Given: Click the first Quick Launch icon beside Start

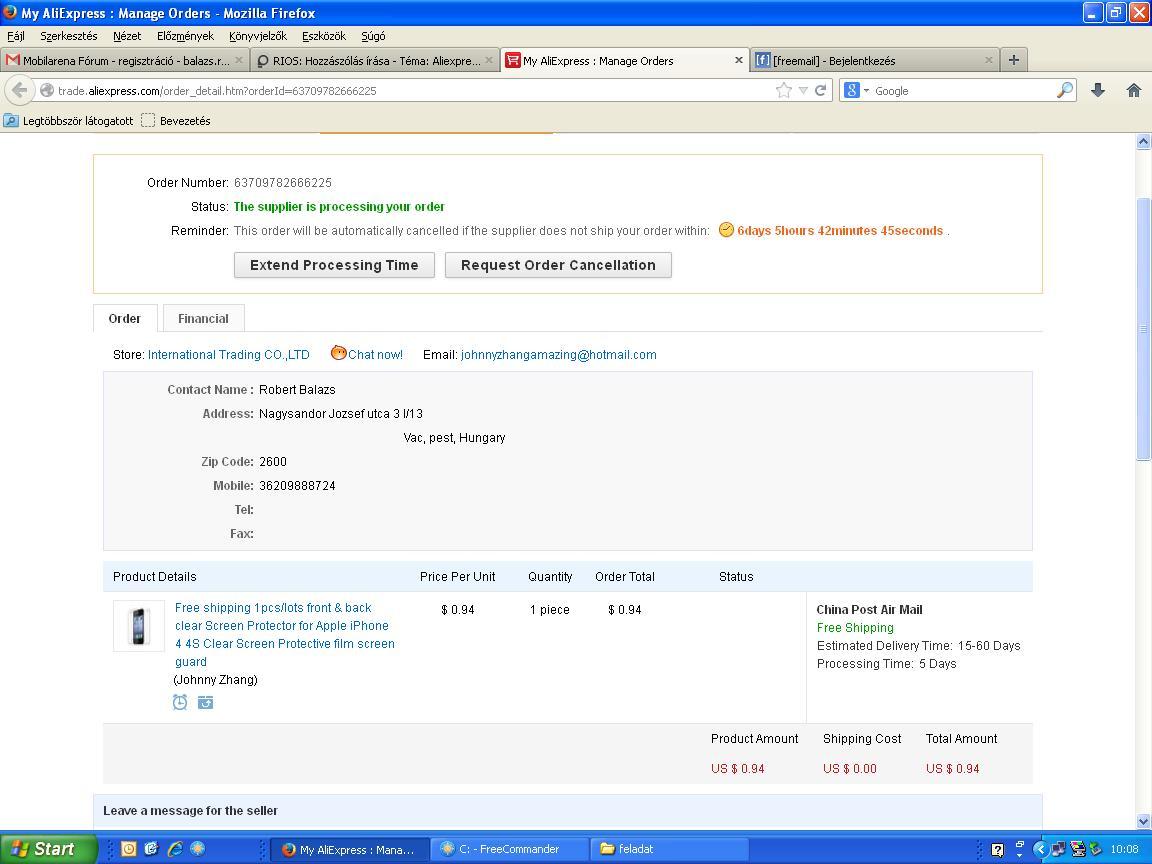Looking at the screenshot, I should [129, 849].
